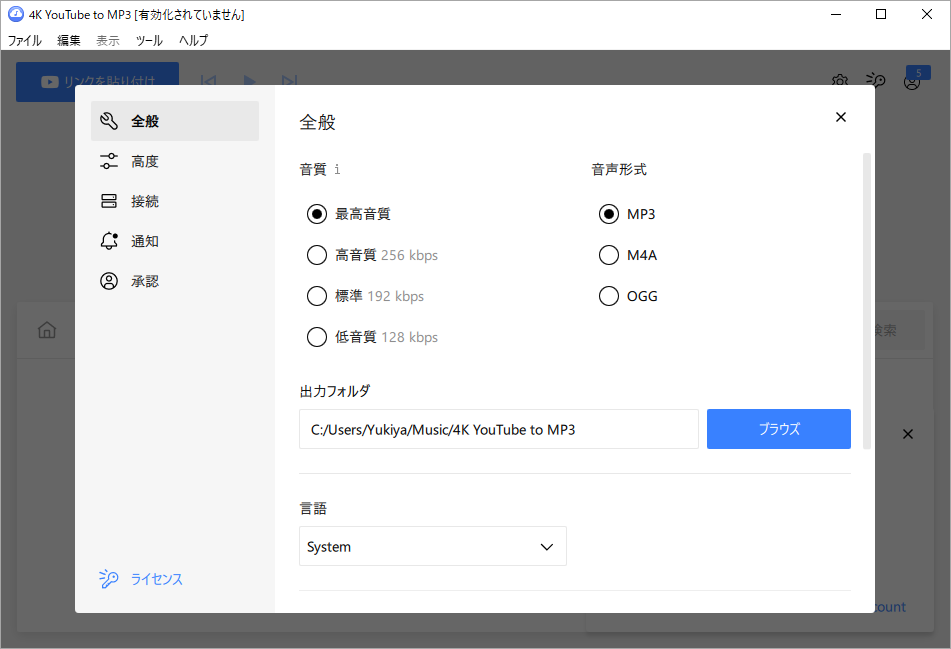Screen dimensions: 951x649
Task: Select the 低音質 128 kbps option
Action: tap(372, 337)
